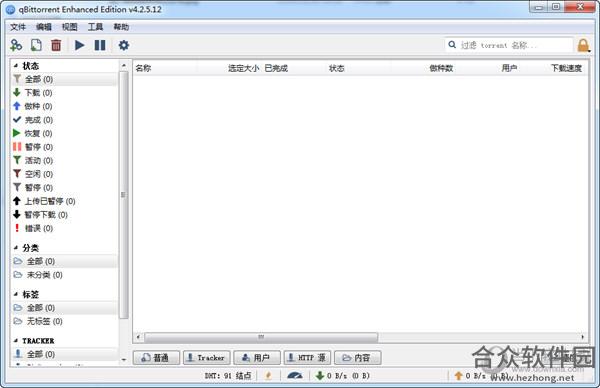
Task: Open the 工具 menu
Action: (95, 27)
